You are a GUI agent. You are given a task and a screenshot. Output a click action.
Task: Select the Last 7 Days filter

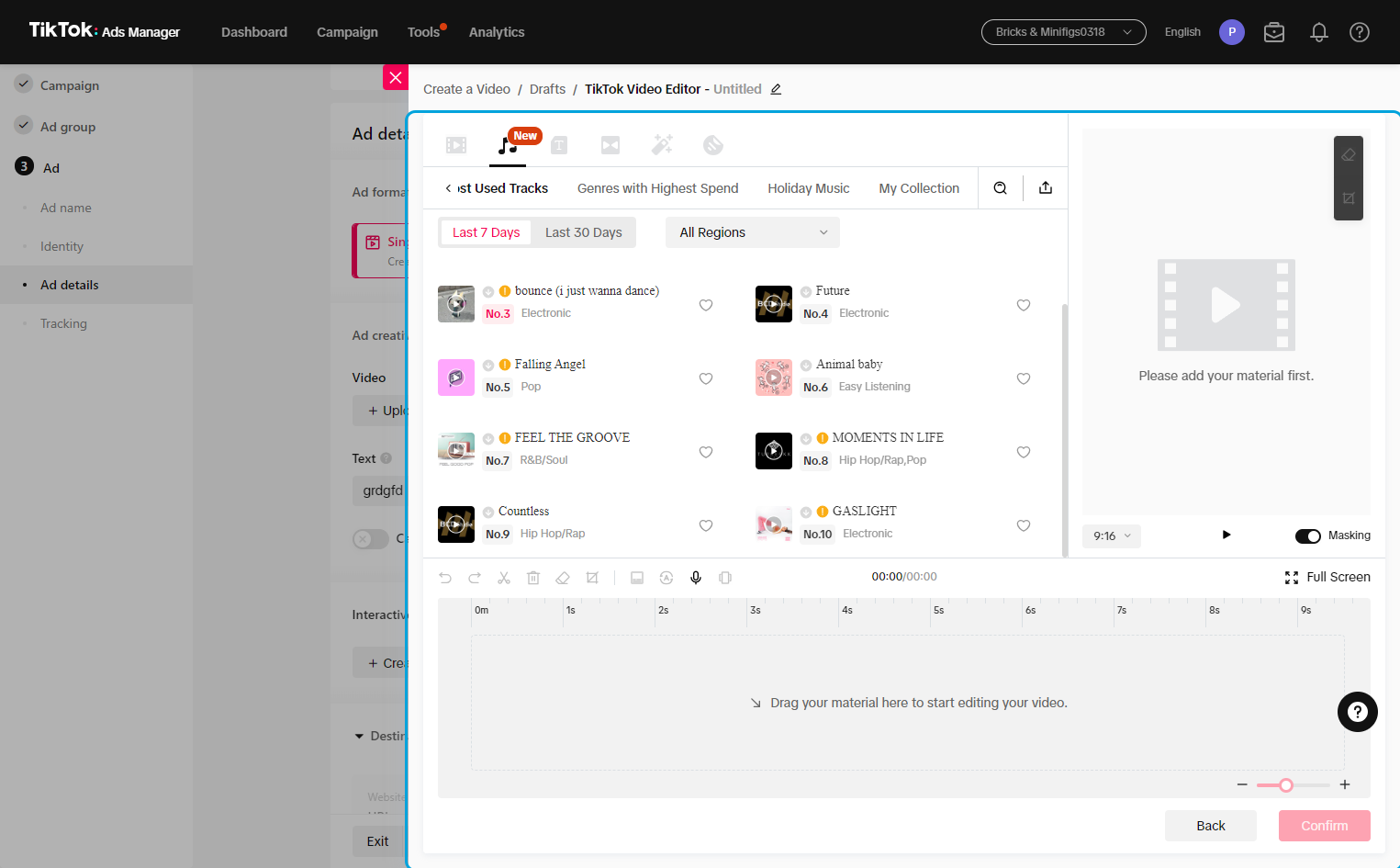pyautogui.click(x=486, y=232)
